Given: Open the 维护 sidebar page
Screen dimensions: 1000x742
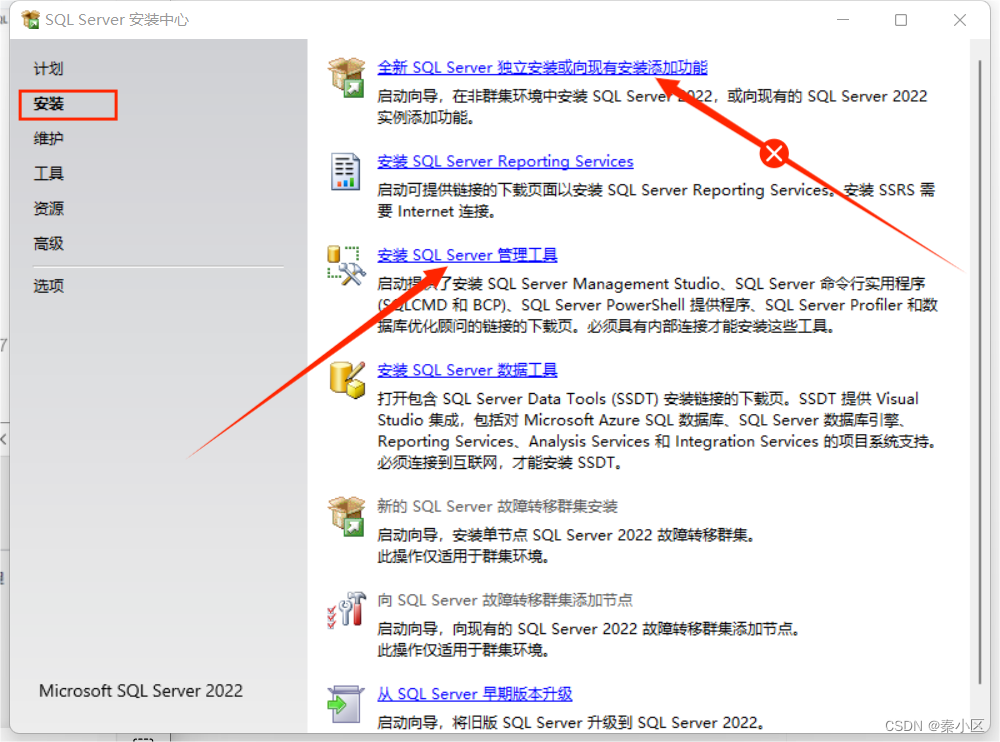Looking at the screenshot, I should pos(48,138).
